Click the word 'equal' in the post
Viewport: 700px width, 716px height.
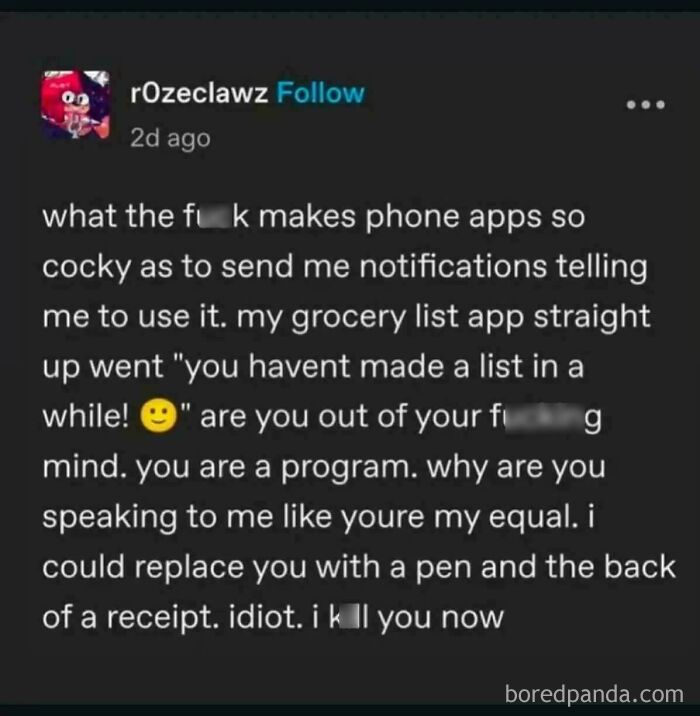pyautogui.click(x=531, y=518)
